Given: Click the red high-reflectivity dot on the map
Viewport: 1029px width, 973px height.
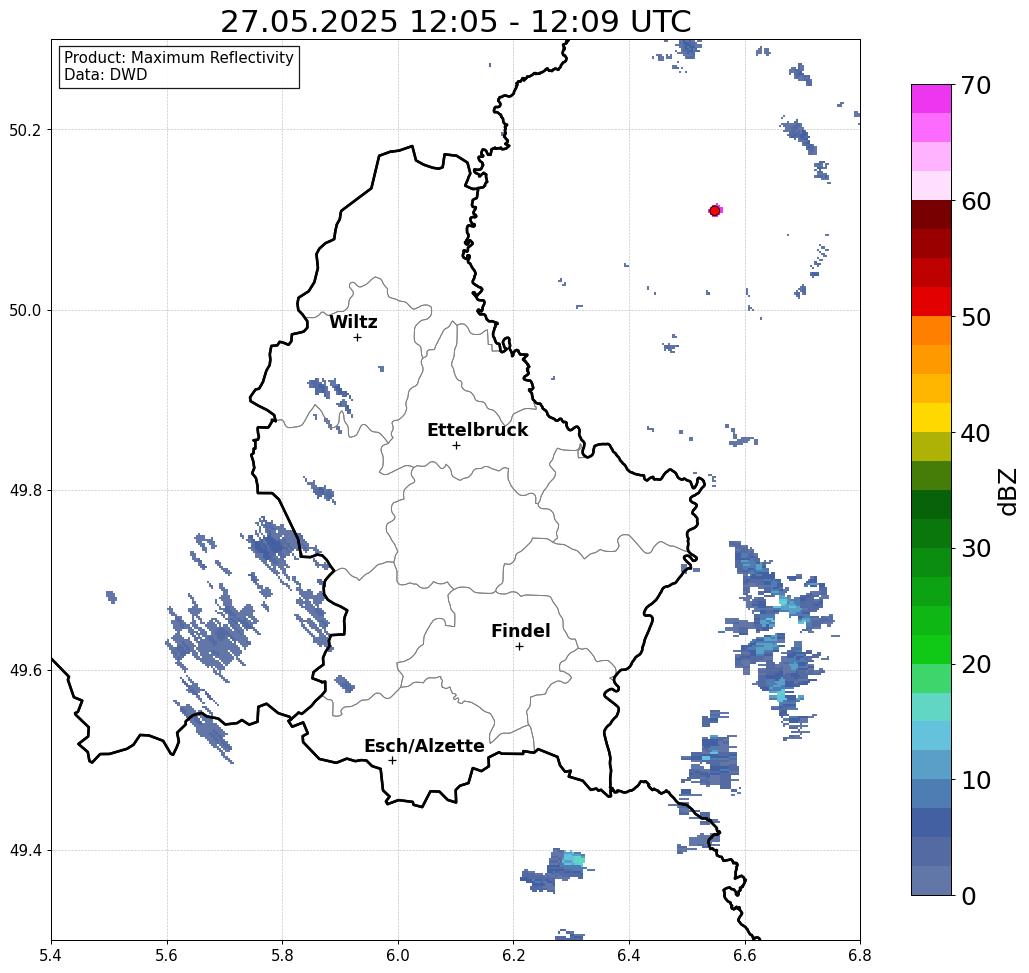Looking at the screenshot, I should tap(715, 211).
